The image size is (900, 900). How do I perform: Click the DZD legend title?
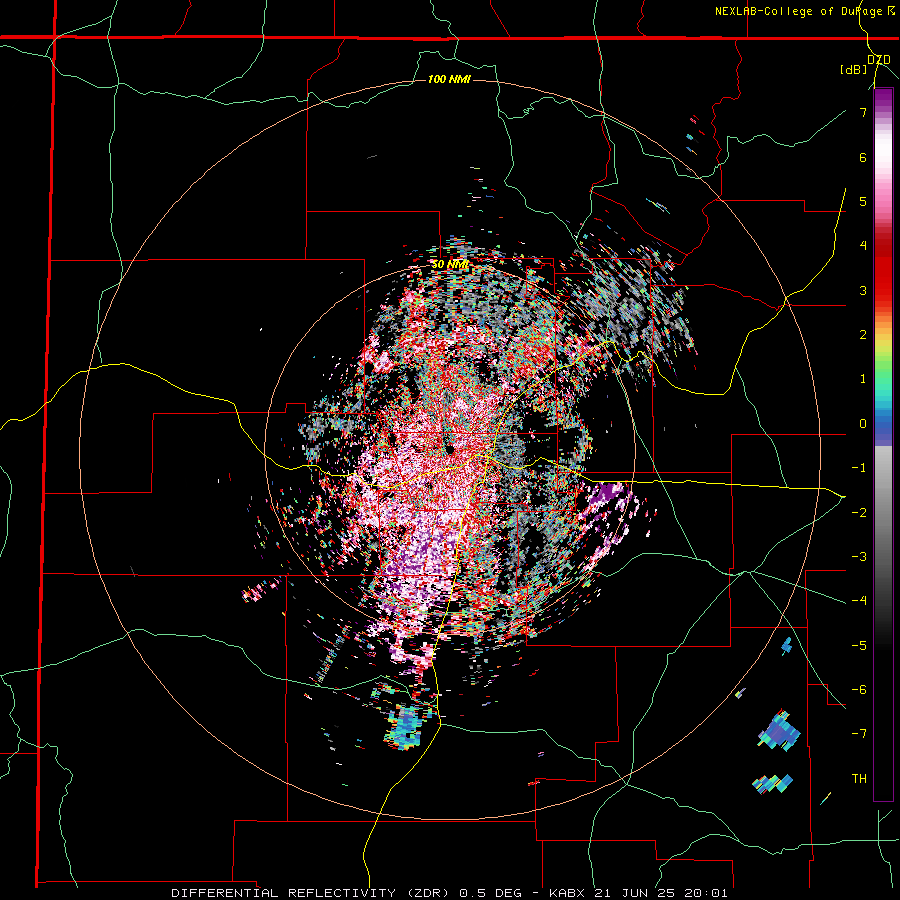pyautogui.click(x=879, y=60)
